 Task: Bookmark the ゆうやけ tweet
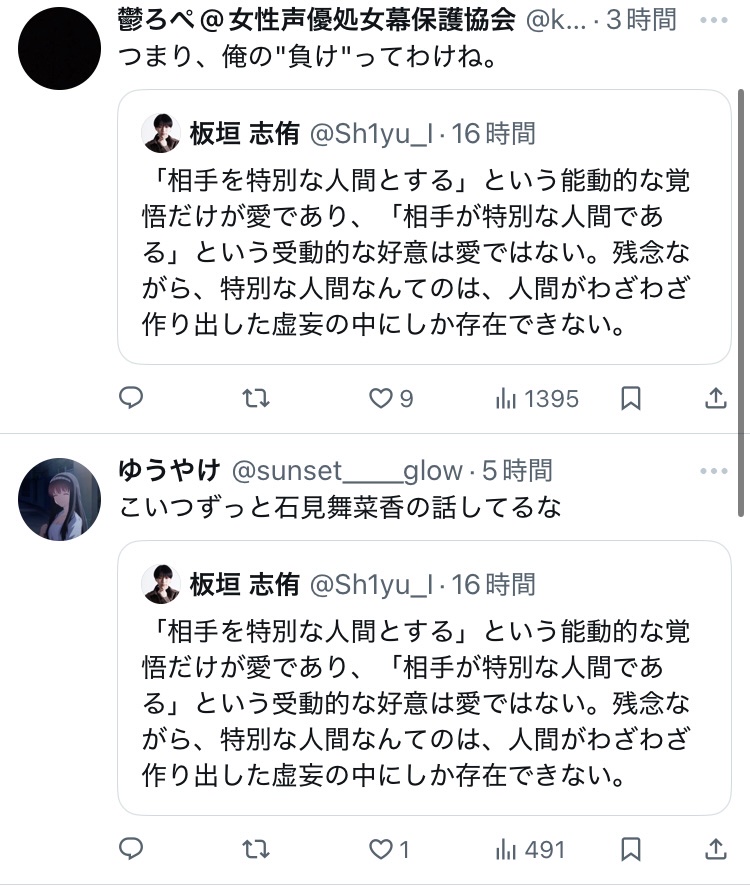point(631,849)
